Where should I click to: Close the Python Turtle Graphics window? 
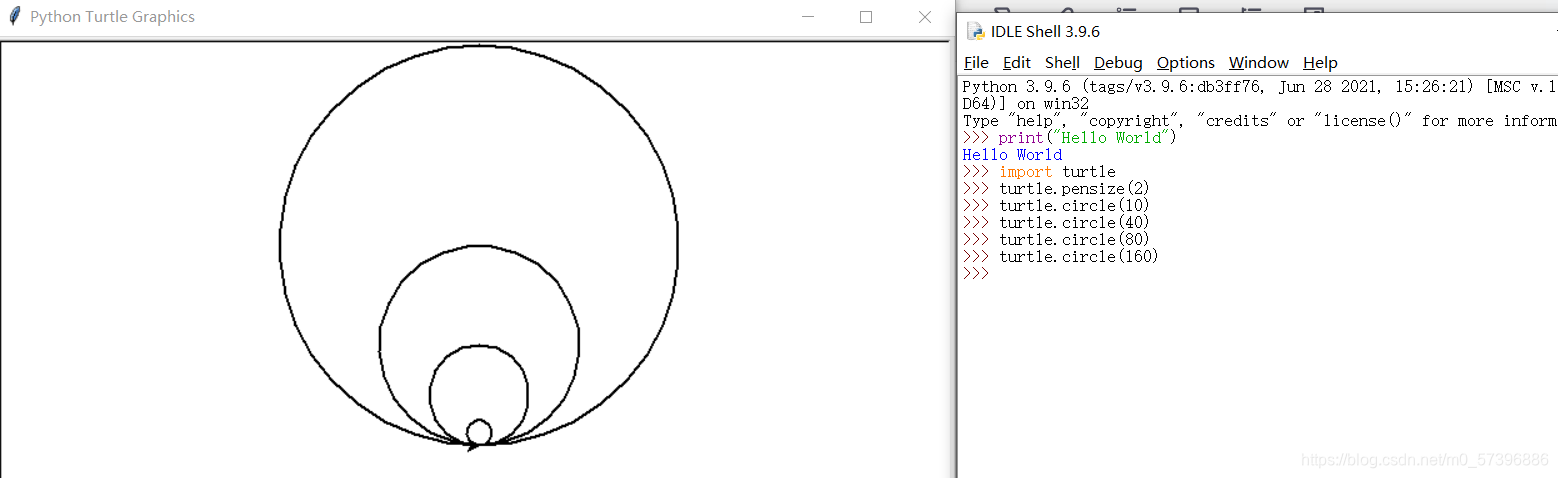point(924,17)
